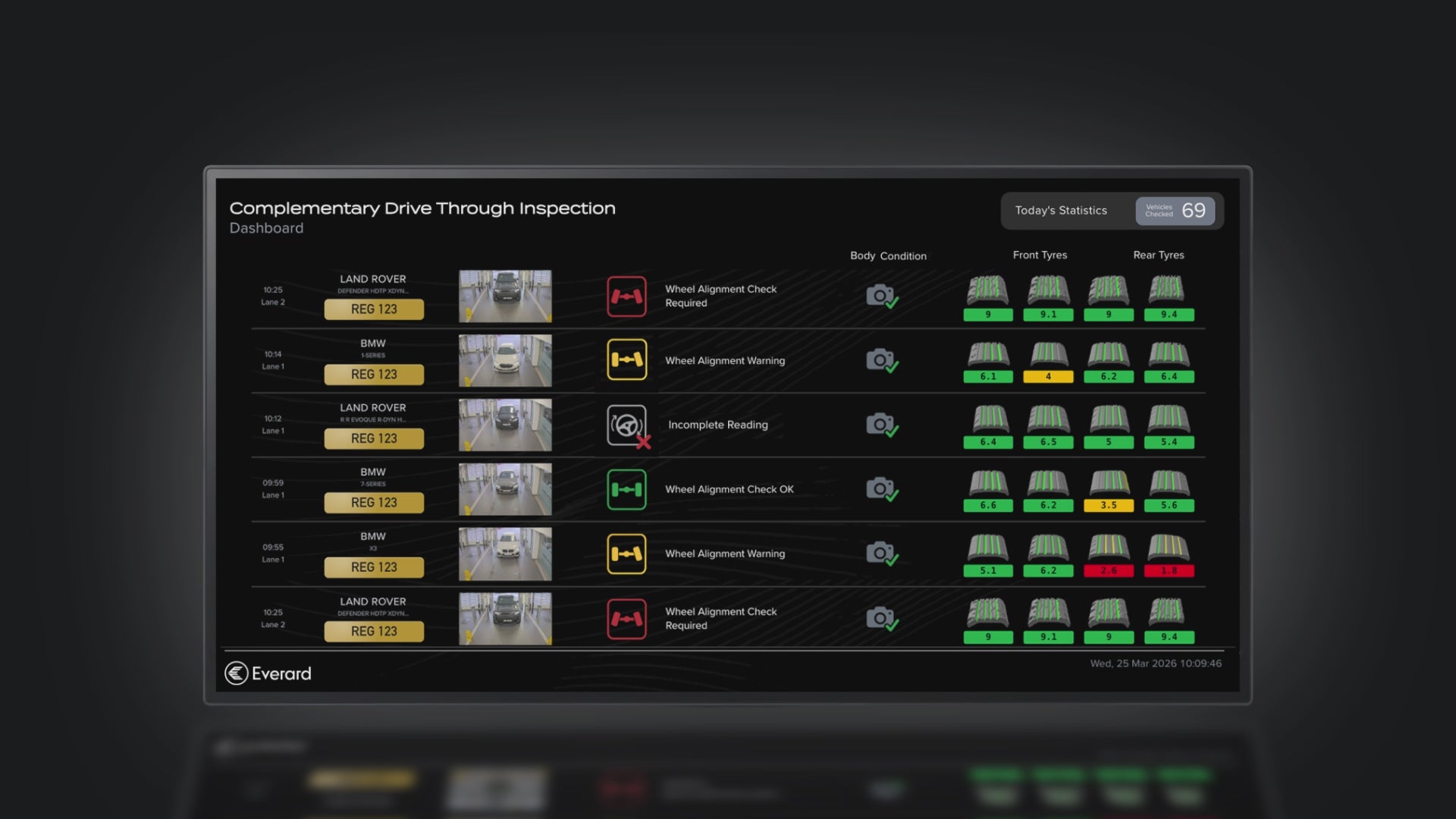Select the 6.4 front tyre on the Evoque row
This screenshot has height=819, width=1456.
tap(988, 426)
